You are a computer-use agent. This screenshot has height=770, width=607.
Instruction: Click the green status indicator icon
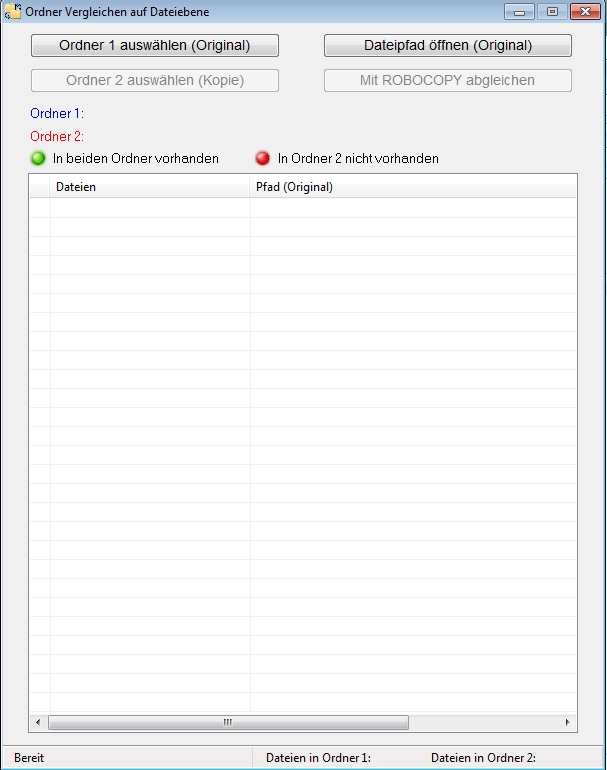[x=38, y=158]
